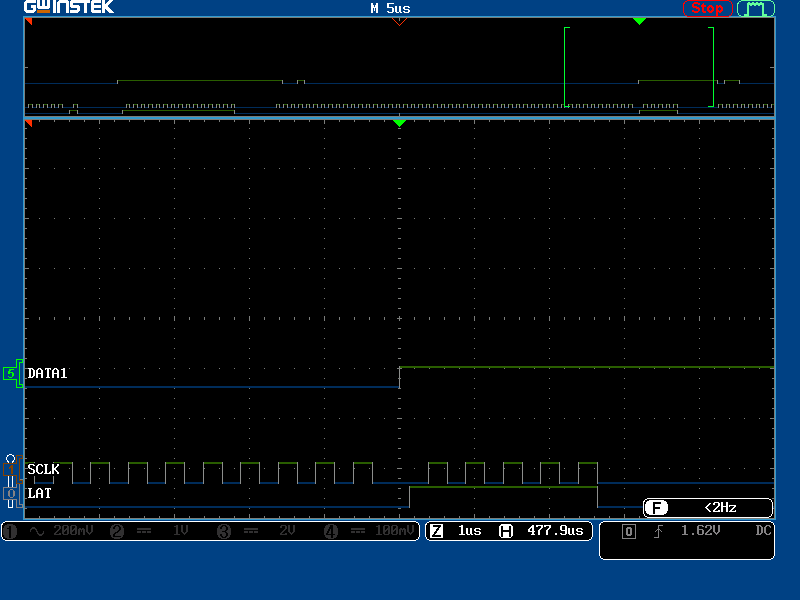Click the DC trigger coupling label

tap(763, 531)
